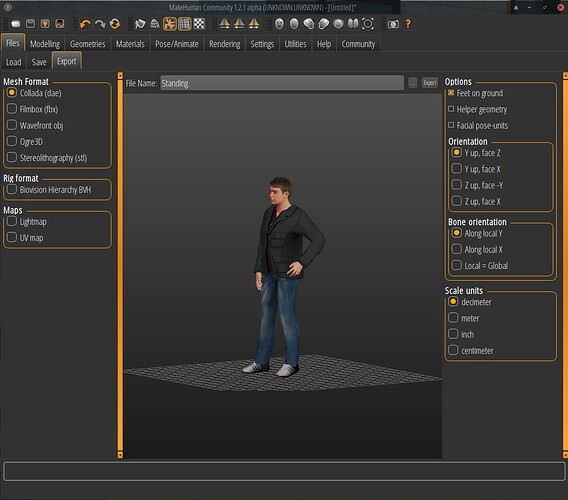Switch to back of head camera view
This screenshot has height=500, width=568.
point(294,24)
